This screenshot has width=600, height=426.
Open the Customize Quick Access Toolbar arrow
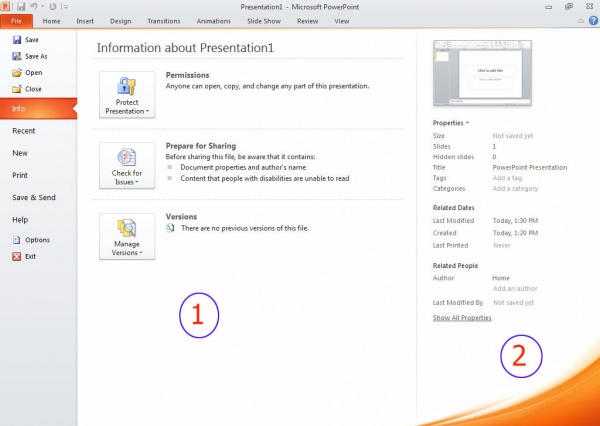[x=66, y=7]
